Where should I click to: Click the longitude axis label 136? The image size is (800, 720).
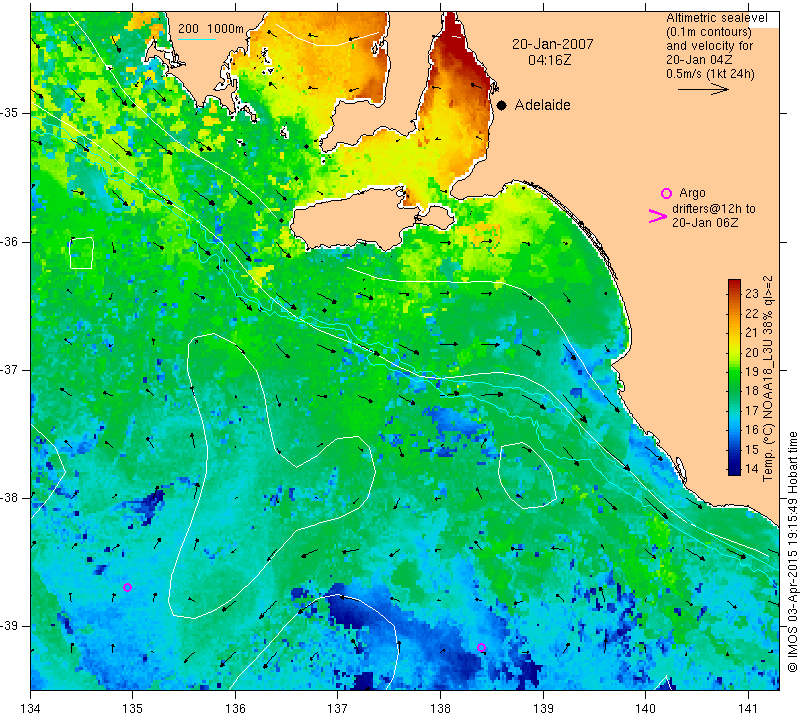click(235, 709)
